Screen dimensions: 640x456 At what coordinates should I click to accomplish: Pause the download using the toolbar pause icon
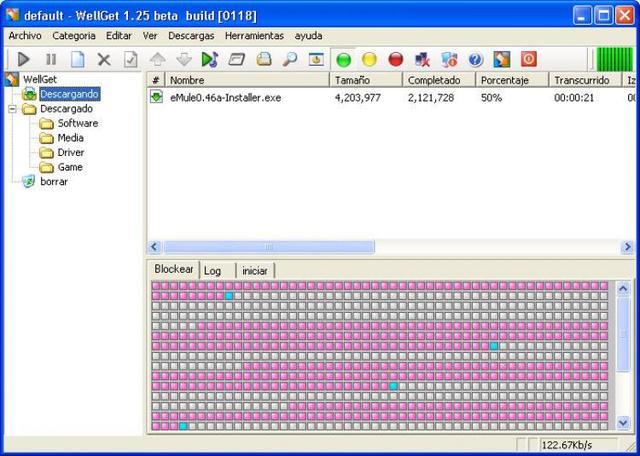[51, 60]
